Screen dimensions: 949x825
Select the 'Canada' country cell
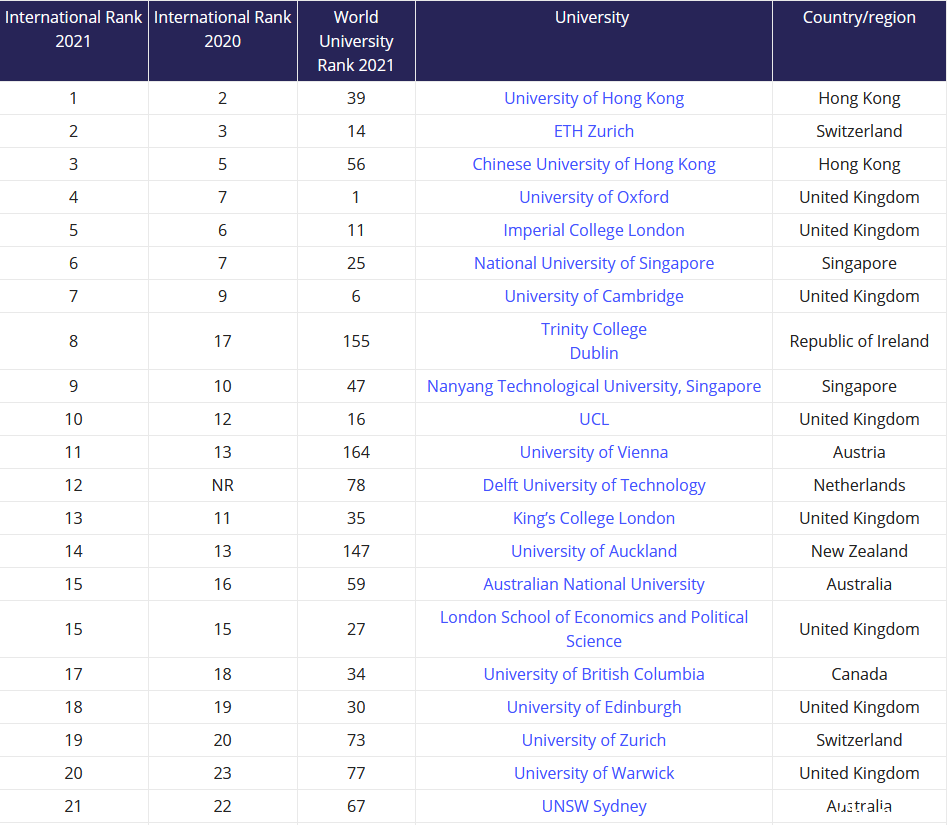pos(859,674)
